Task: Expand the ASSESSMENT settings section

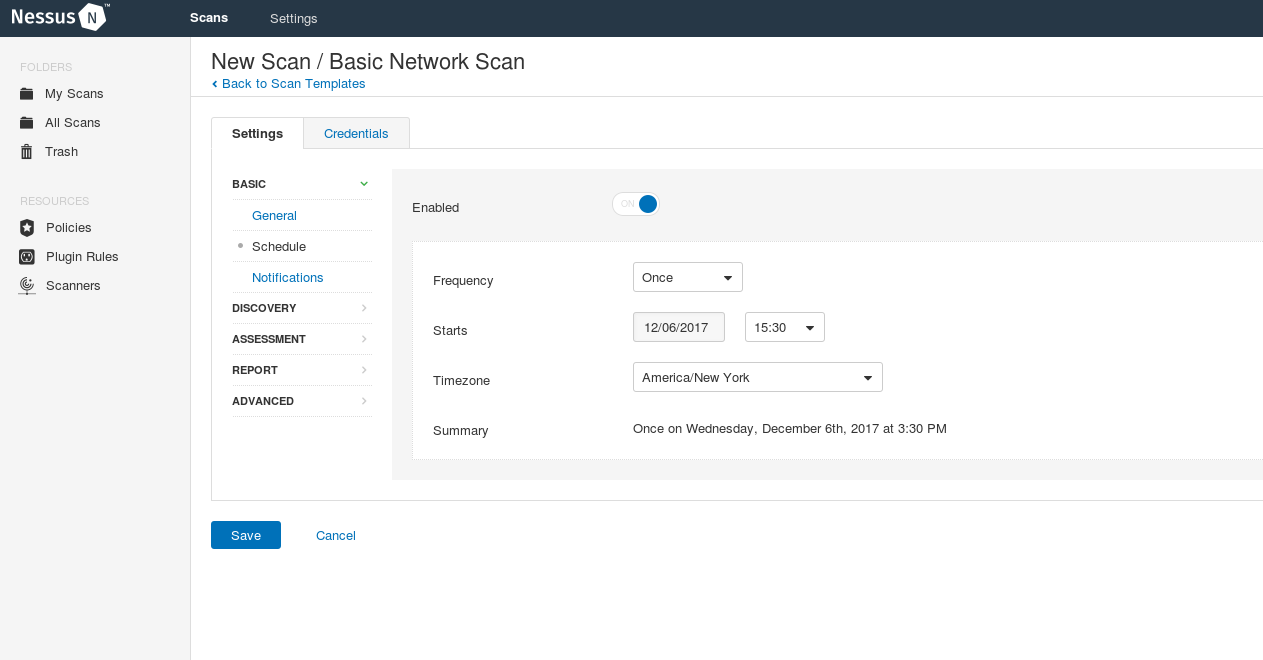Action: point(301,339)
